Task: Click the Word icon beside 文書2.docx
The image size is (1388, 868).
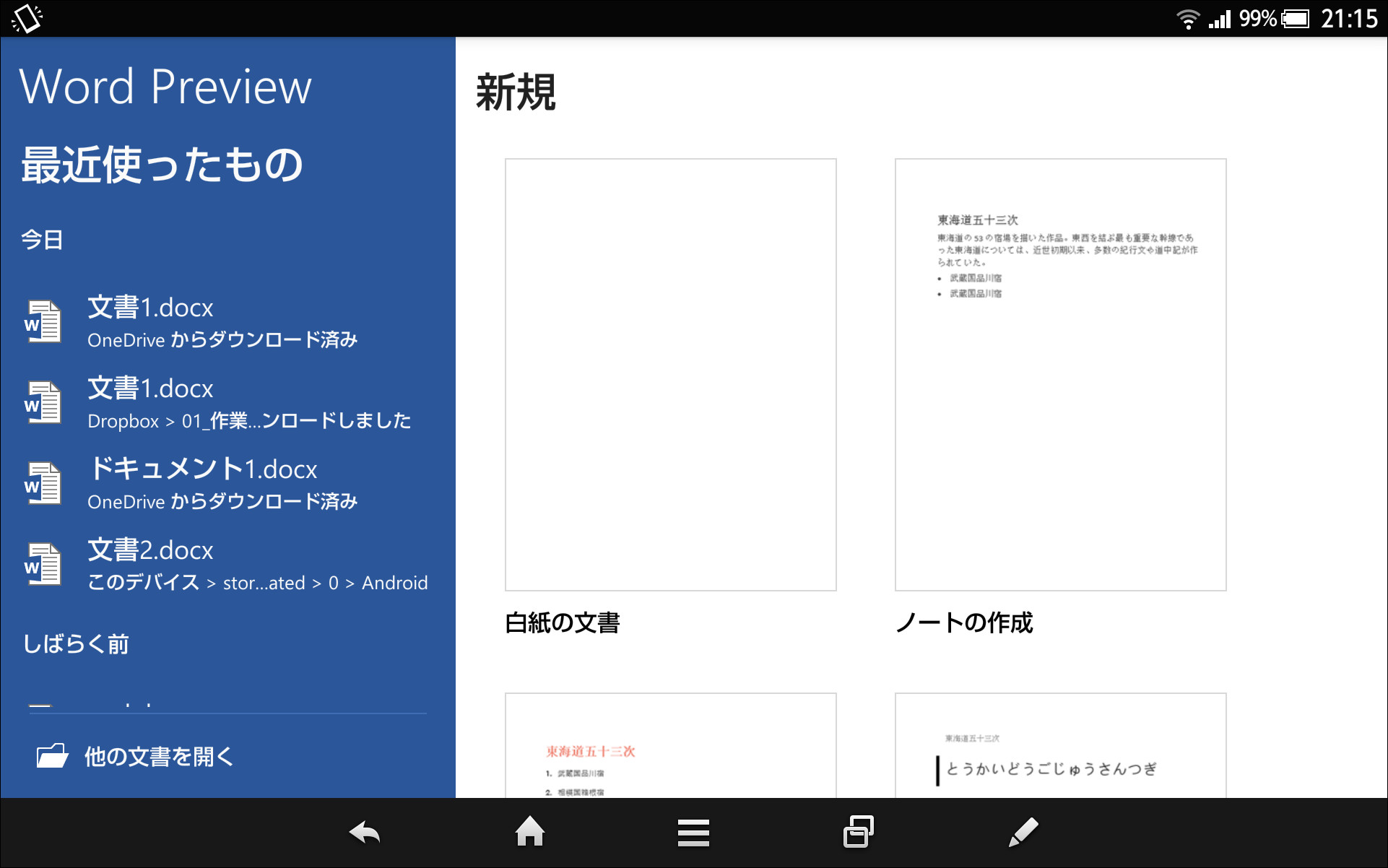Action: pos(43,564)
